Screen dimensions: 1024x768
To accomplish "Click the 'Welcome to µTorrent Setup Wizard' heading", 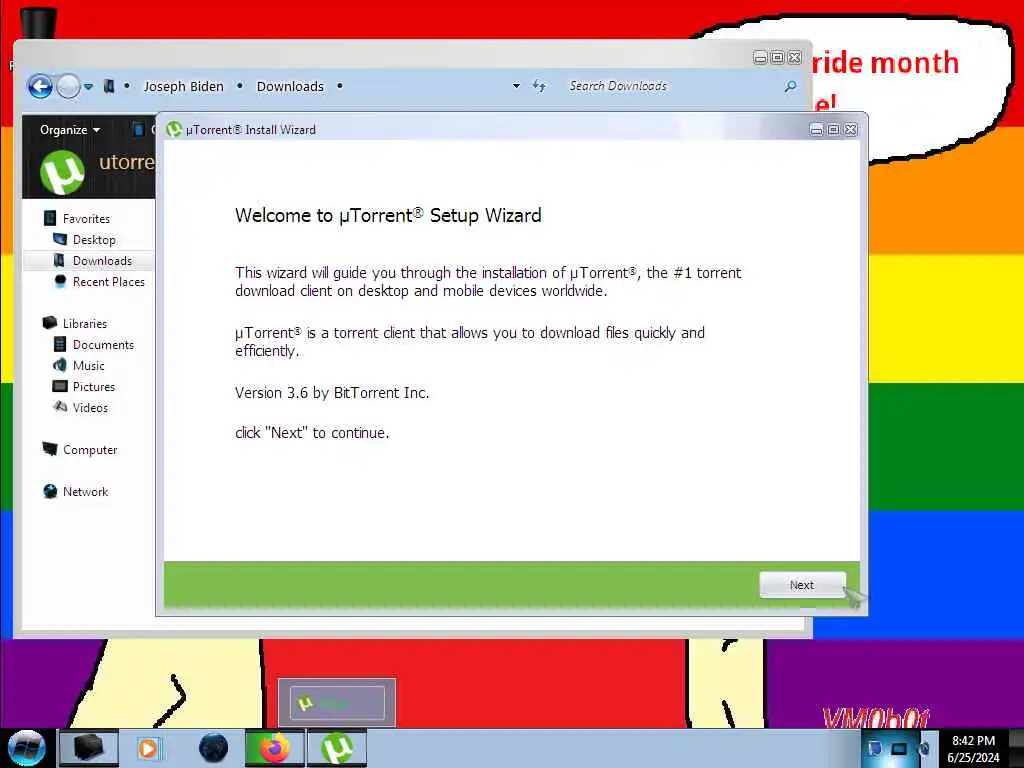I will point(388,215).
